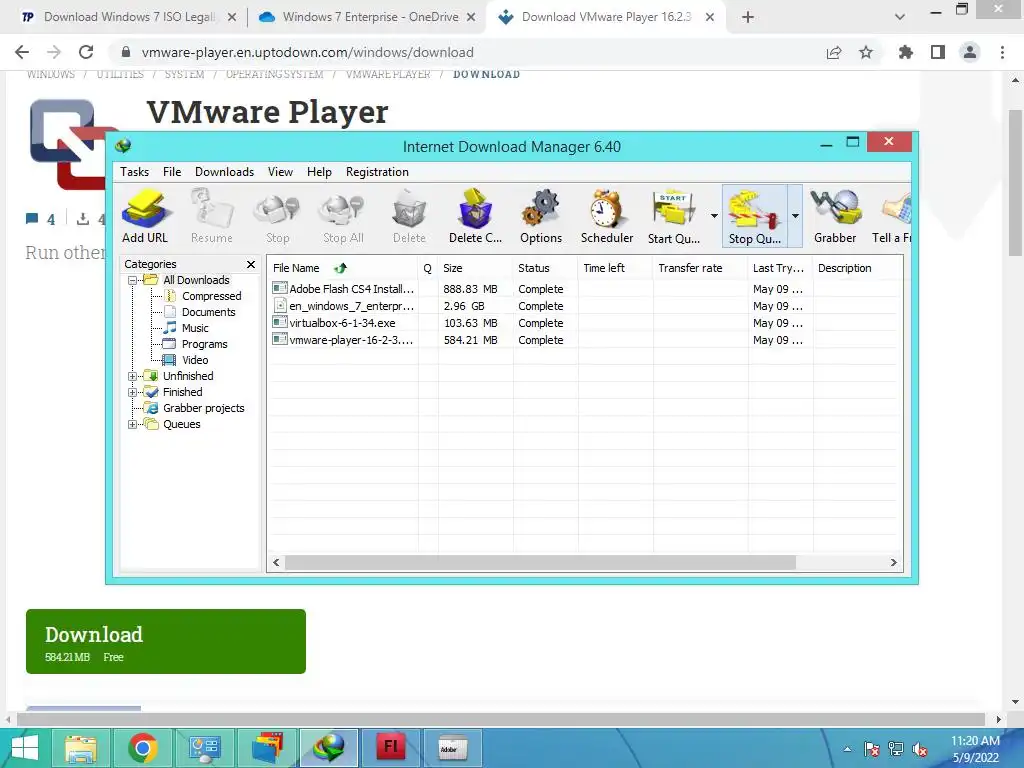Select en_windows_7_enterprise download row
Viewport: 1024px width, 768px height.
click(585, 306)
